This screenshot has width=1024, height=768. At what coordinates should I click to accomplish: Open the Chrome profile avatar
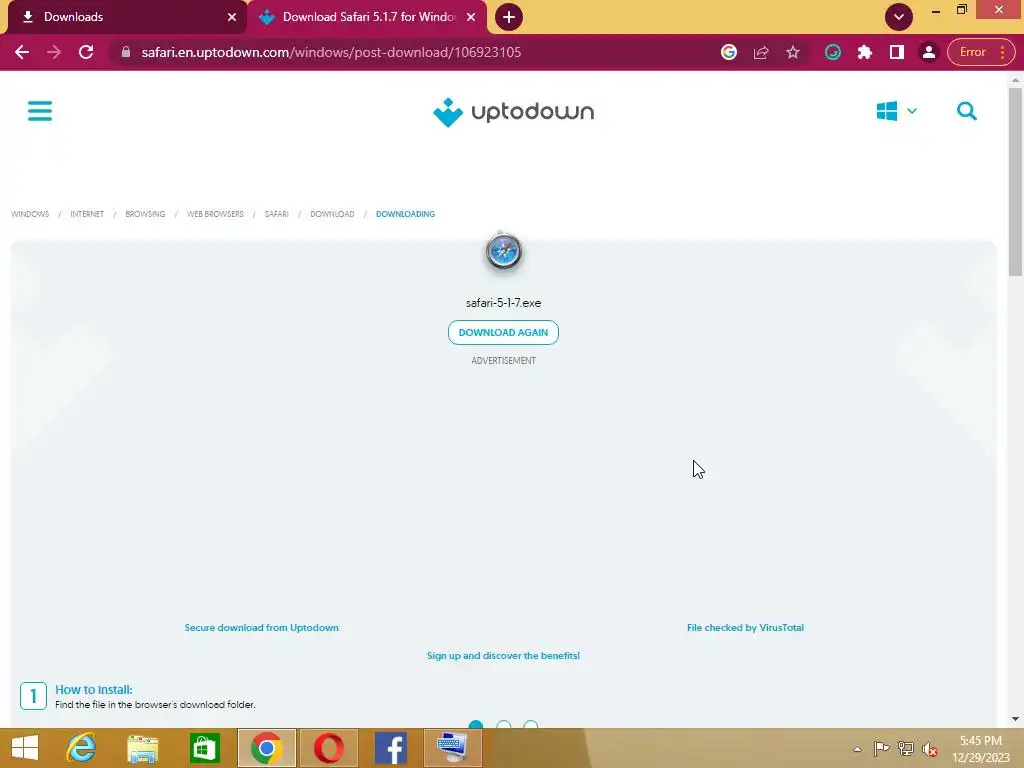pyautogui.click(x=929, y=52)
